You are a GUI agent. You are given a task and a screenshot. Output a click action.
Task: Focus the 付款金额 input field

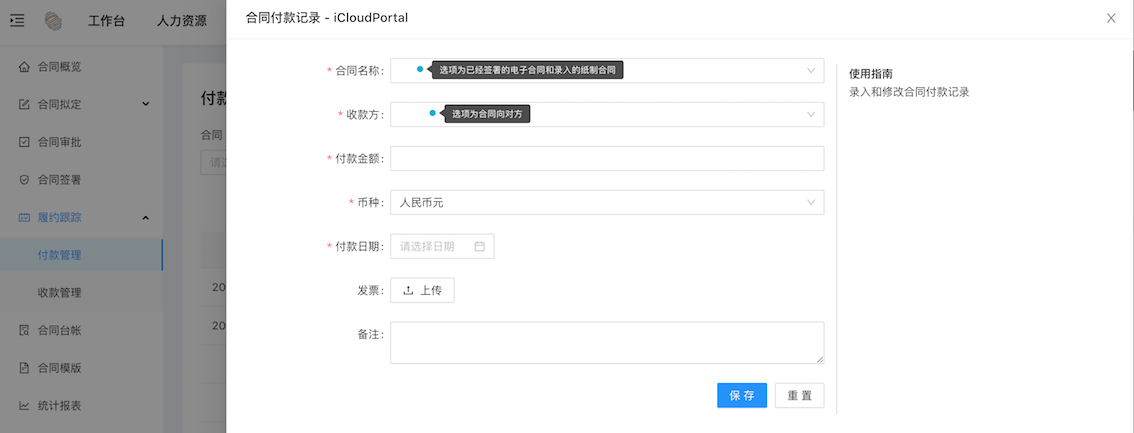pyautogui.click(x=607, y=159)
